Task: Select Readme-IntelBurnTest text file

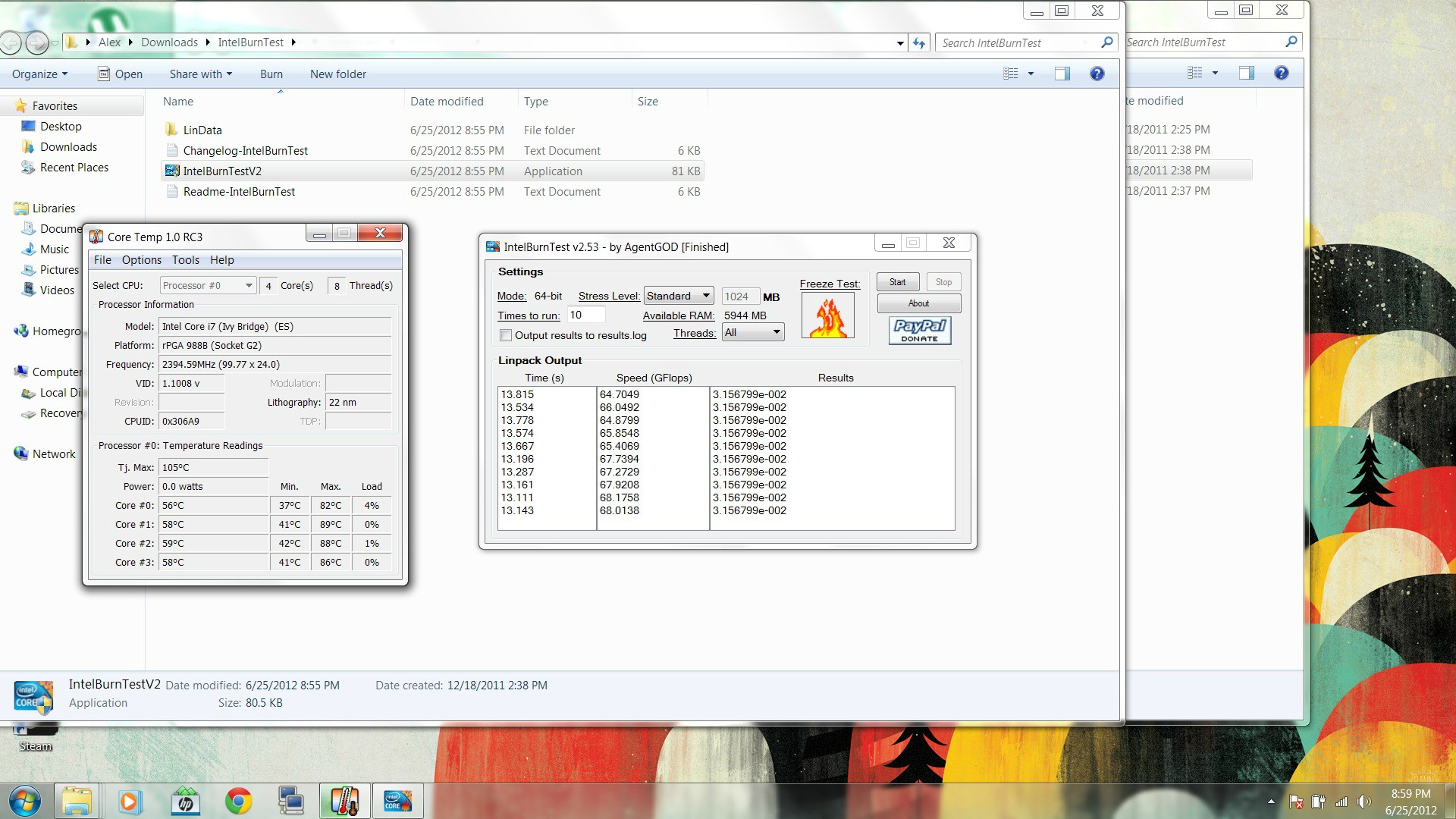Action: (239, 191)
